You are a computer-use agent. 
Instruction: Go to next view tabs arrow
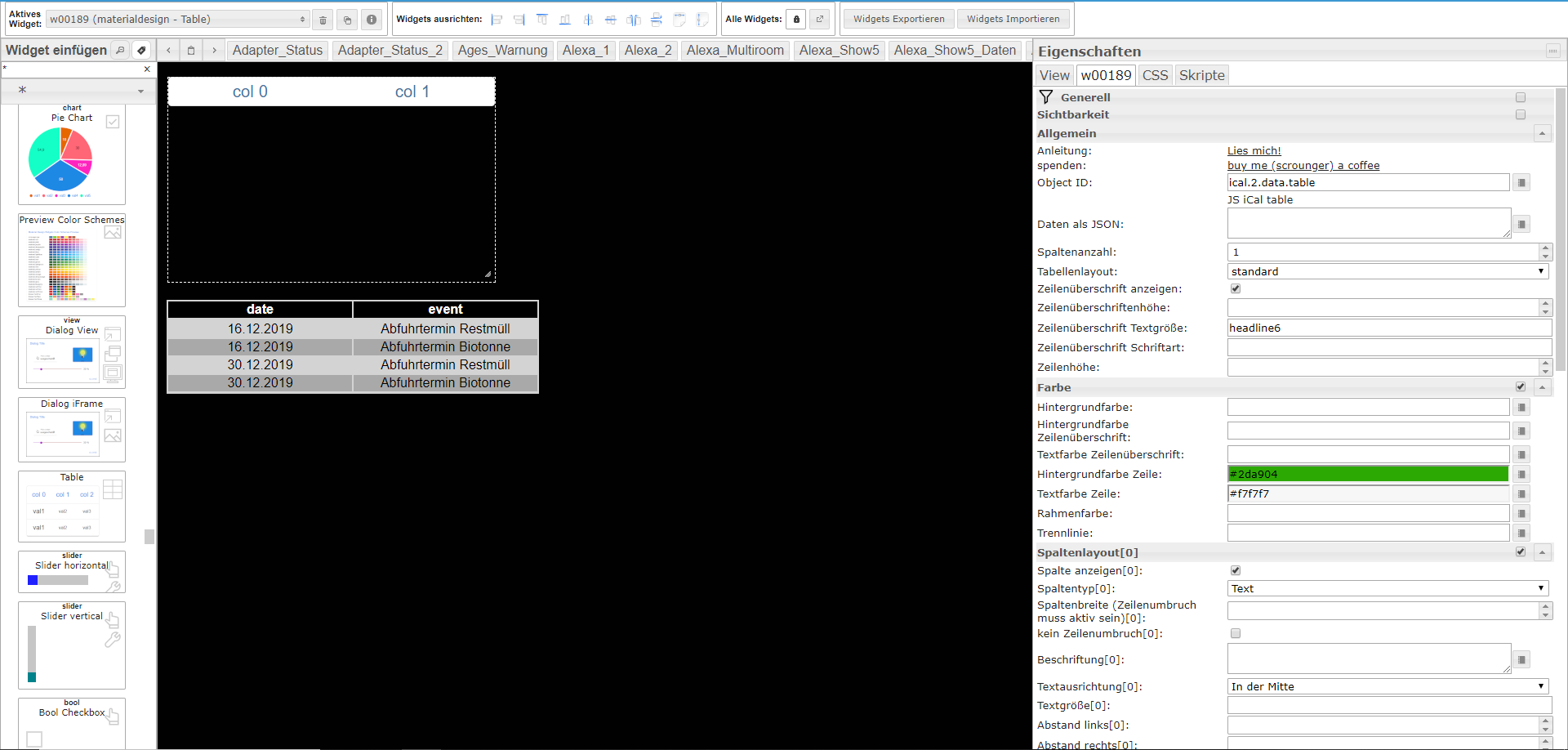(x=214, y=50)
